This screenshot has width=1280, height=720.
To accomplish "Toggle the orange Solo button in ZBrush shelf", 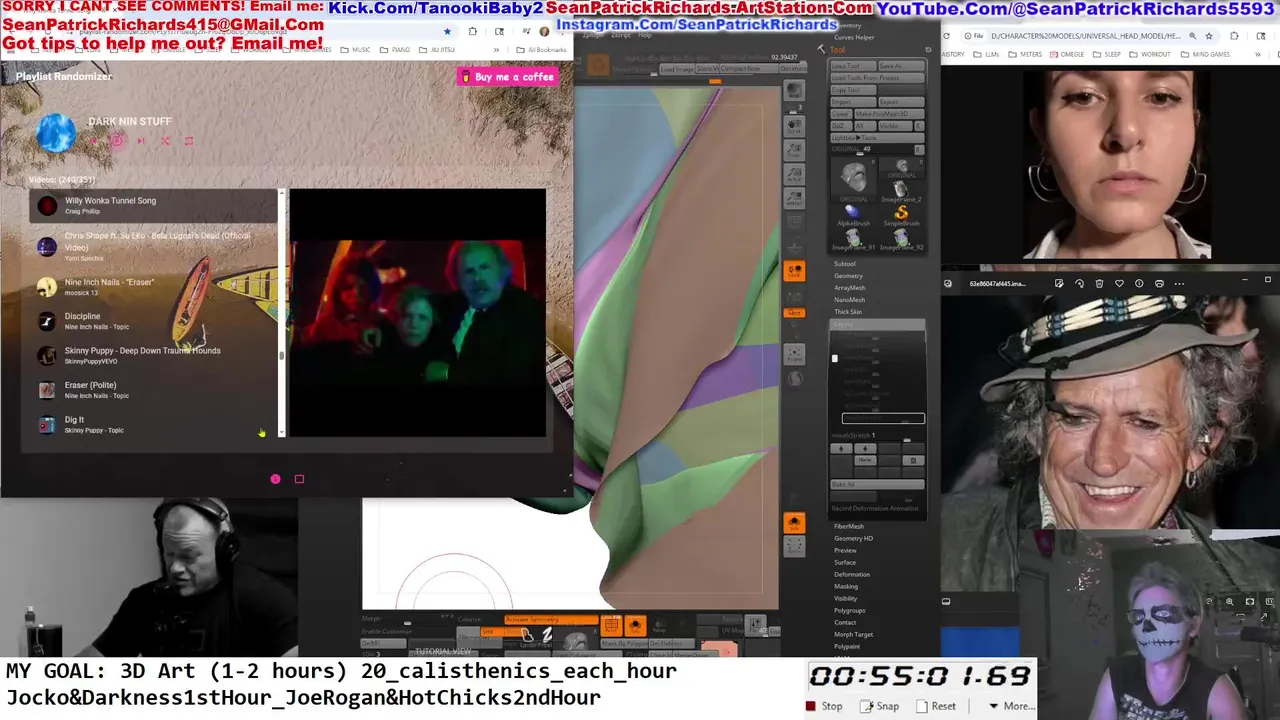I will (794, 523).
